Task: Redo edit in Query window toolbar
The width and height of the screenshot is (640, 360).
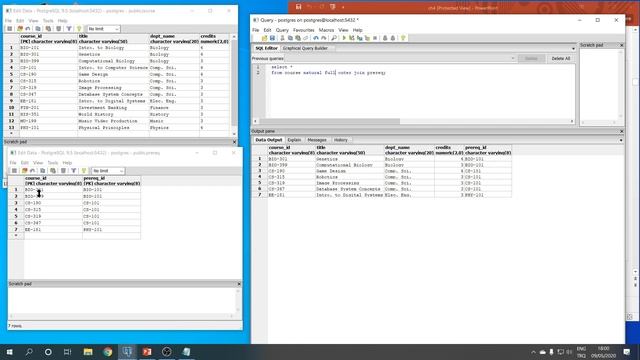Action: coord(324,38)
